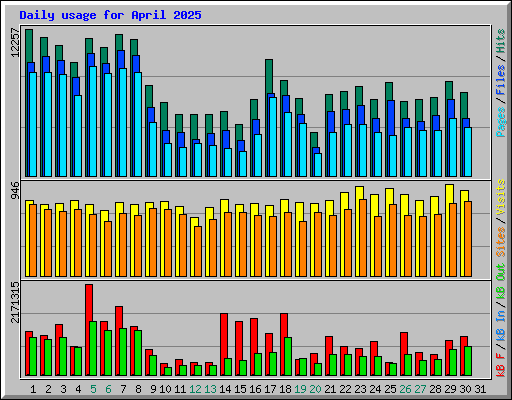Image resolution: width=512 pixels, height=400 pixels.
Task: Click day label 30 on the x-axis
Action: [465, 389]
